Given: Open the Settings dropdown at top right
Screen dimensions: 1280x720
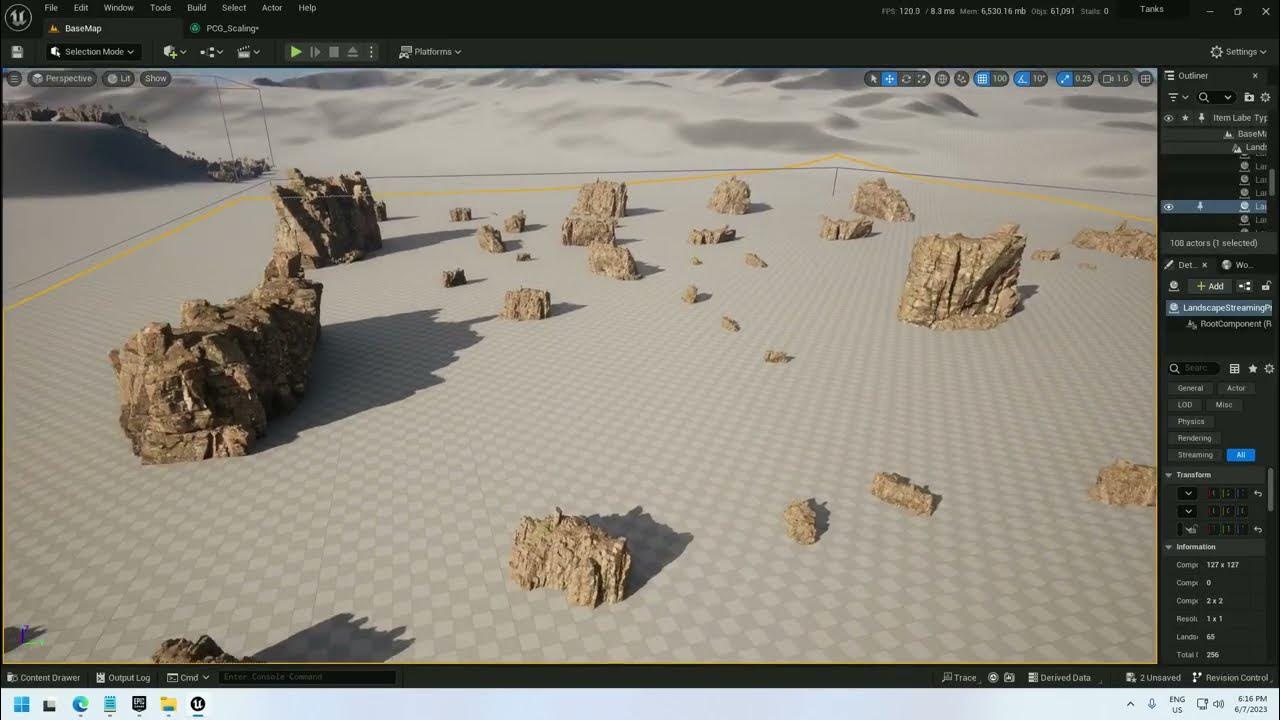Looking at the screenshot, I should [1239, 52].
